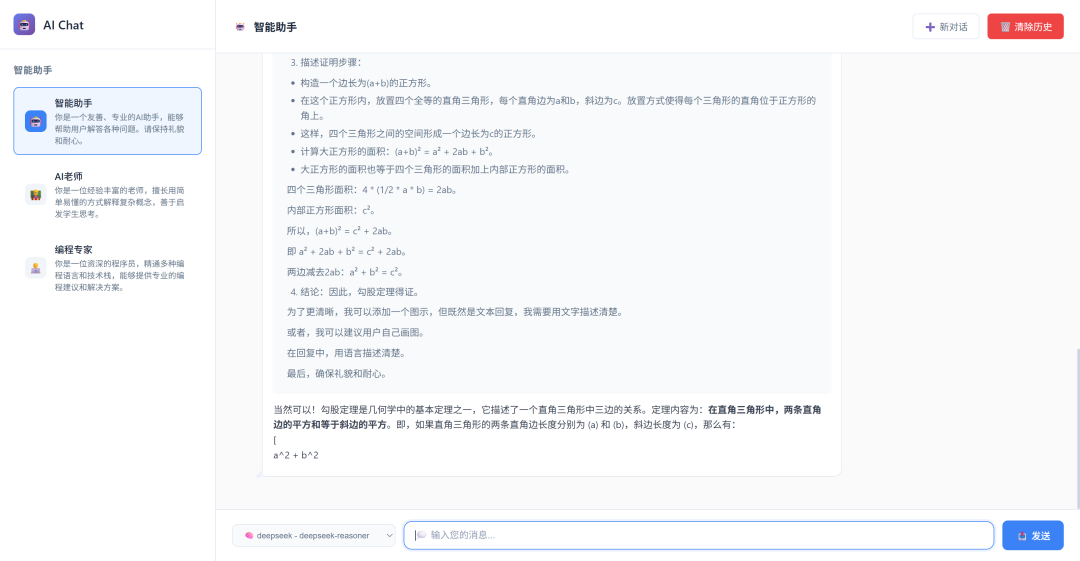1080x561 pixels.
Task: Click the header robot icon beside 智能助手 title
Action: pos(240,27)
